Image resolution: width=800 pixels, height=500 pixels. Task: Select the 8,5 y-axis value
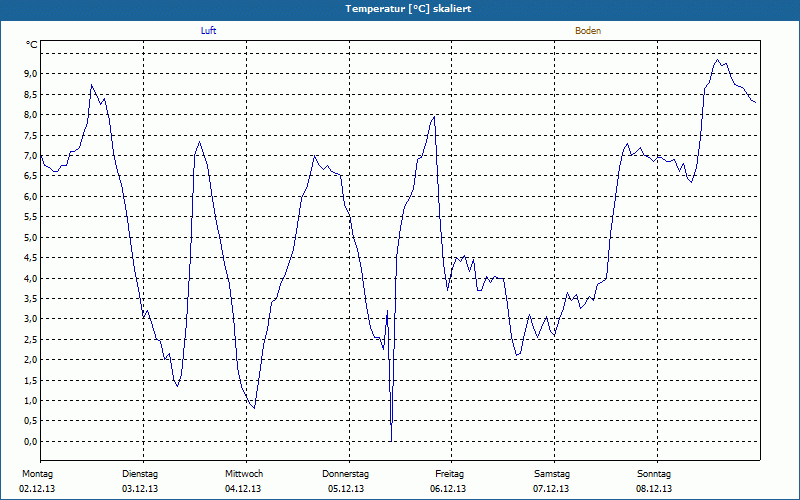click(31, 94)
